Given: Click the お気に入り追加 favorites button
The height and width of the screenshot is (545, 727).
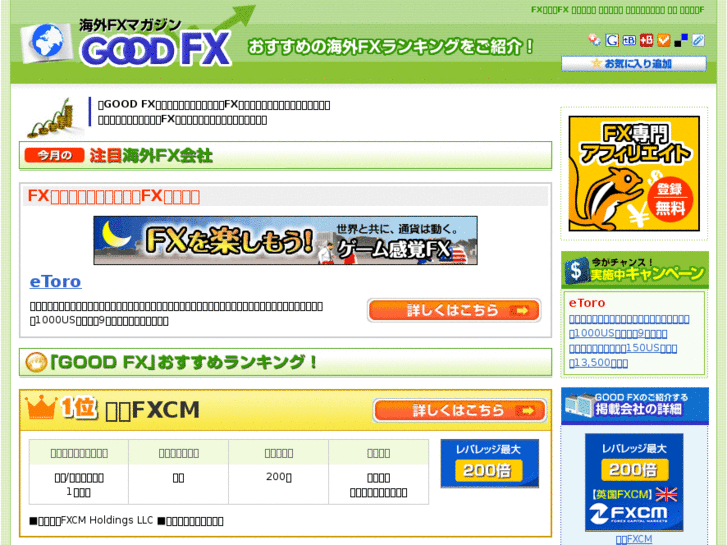Looking at the screenshot, I should tap(634, 64).
